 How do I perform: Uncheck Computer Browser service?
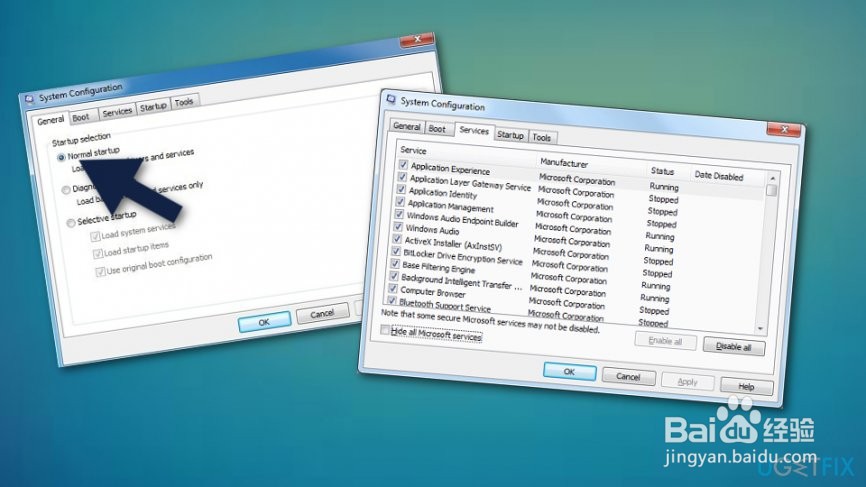pyautogui.click(x=393, y=288)
